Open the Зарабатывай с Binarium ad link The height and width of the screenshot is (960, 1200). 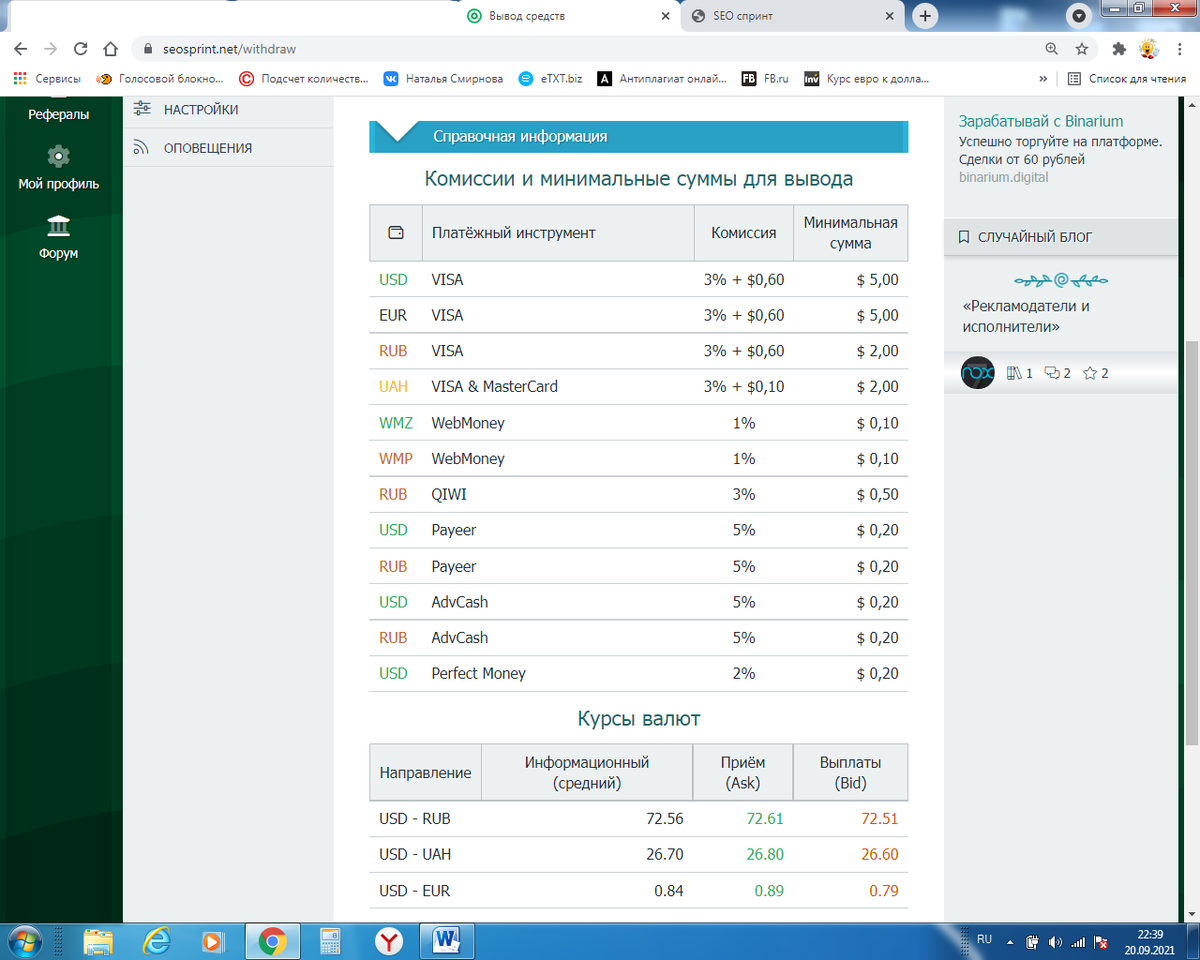[1041, 121]
